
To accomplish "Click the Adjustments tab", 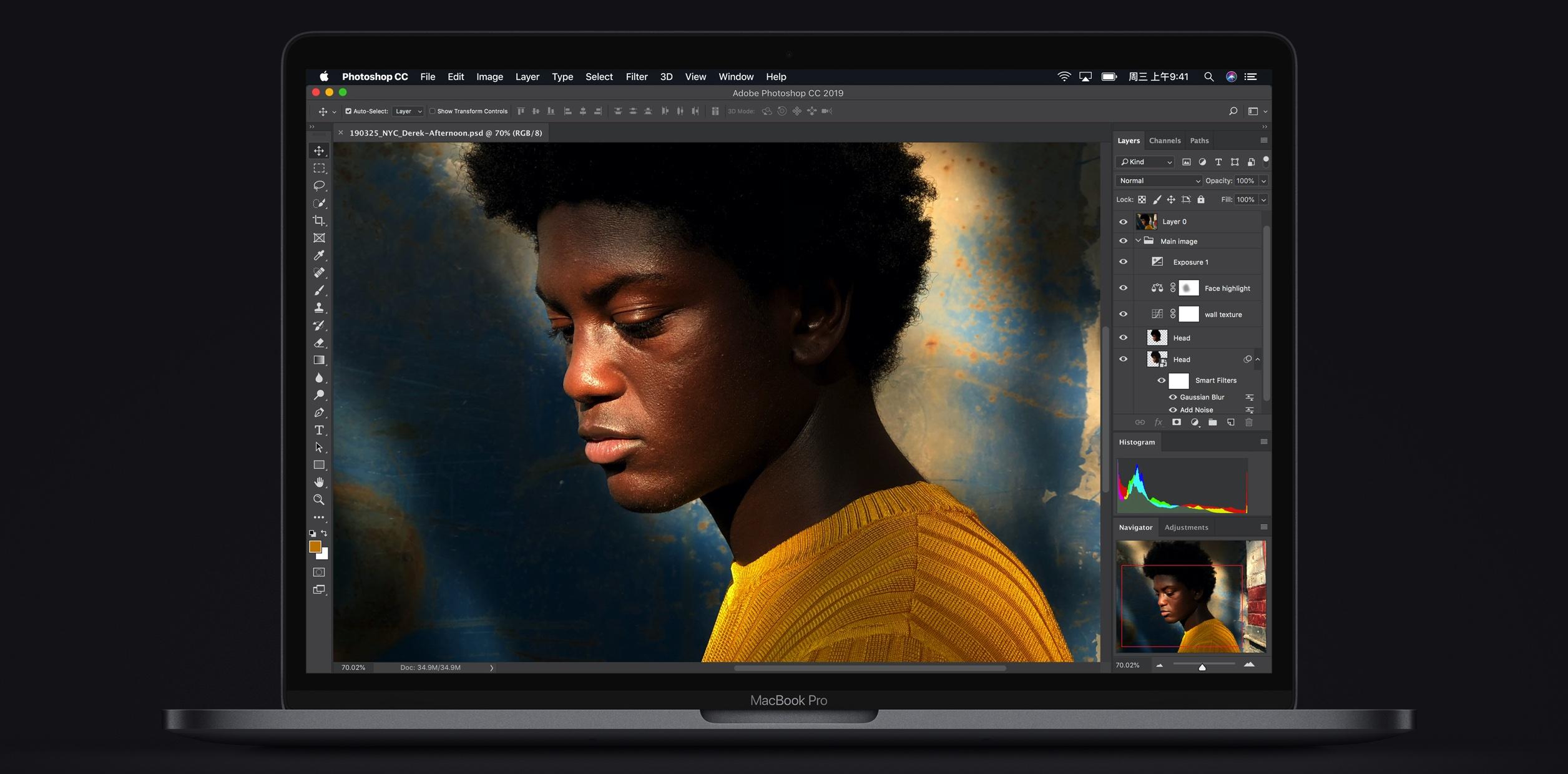I will (x=1186, y=527).
